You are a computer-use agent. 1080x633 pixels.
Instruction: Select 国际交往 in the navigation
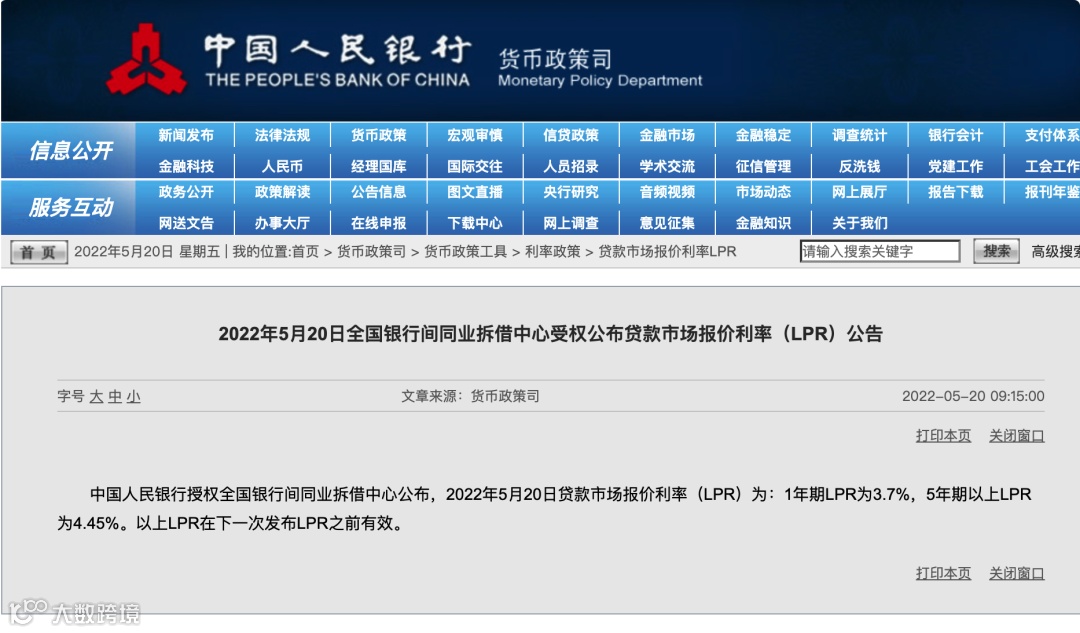(475, 167)
